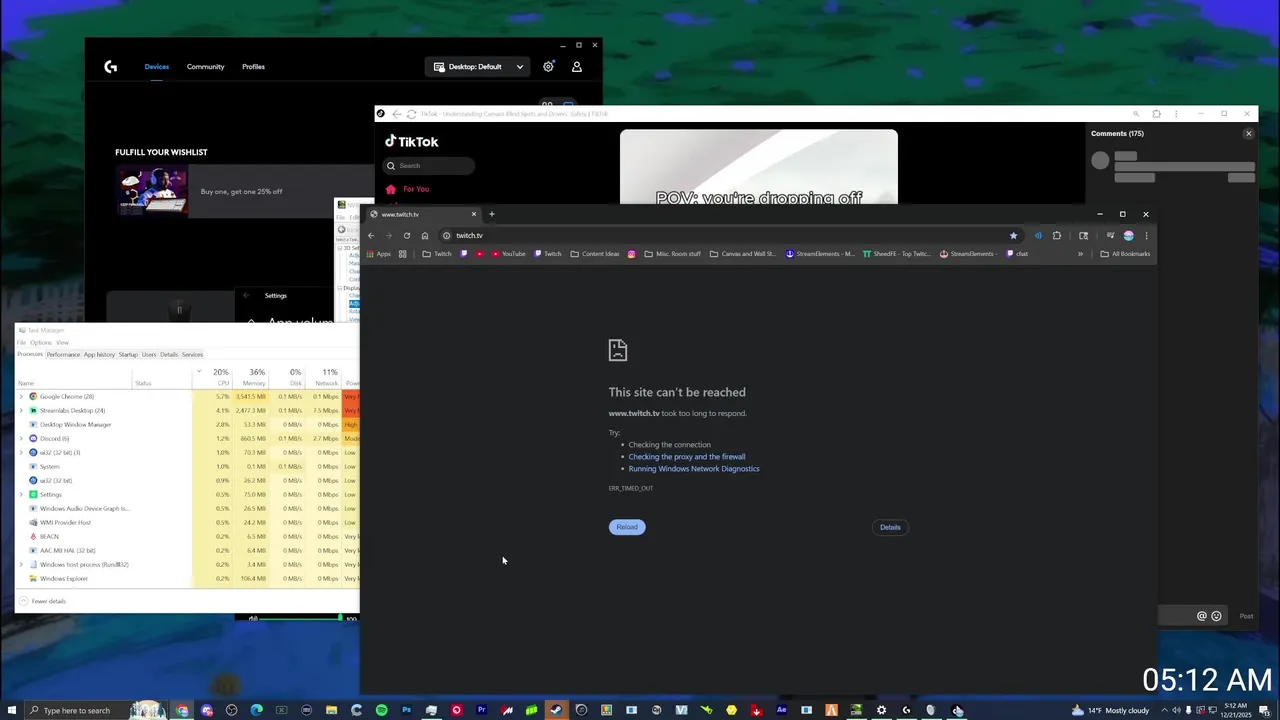
Task: Open 'Running Windows Network Diagnostics' link
Action: click(694, 469)
